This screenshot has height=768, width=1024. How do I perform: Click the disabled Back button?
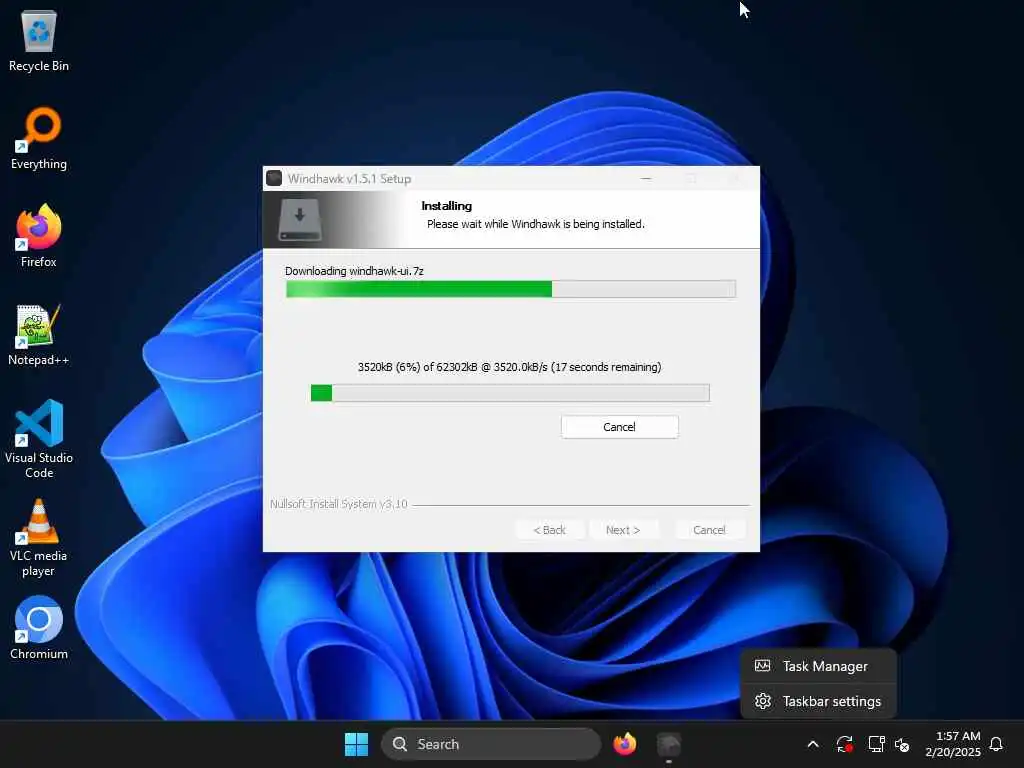(x=549, y=530)
